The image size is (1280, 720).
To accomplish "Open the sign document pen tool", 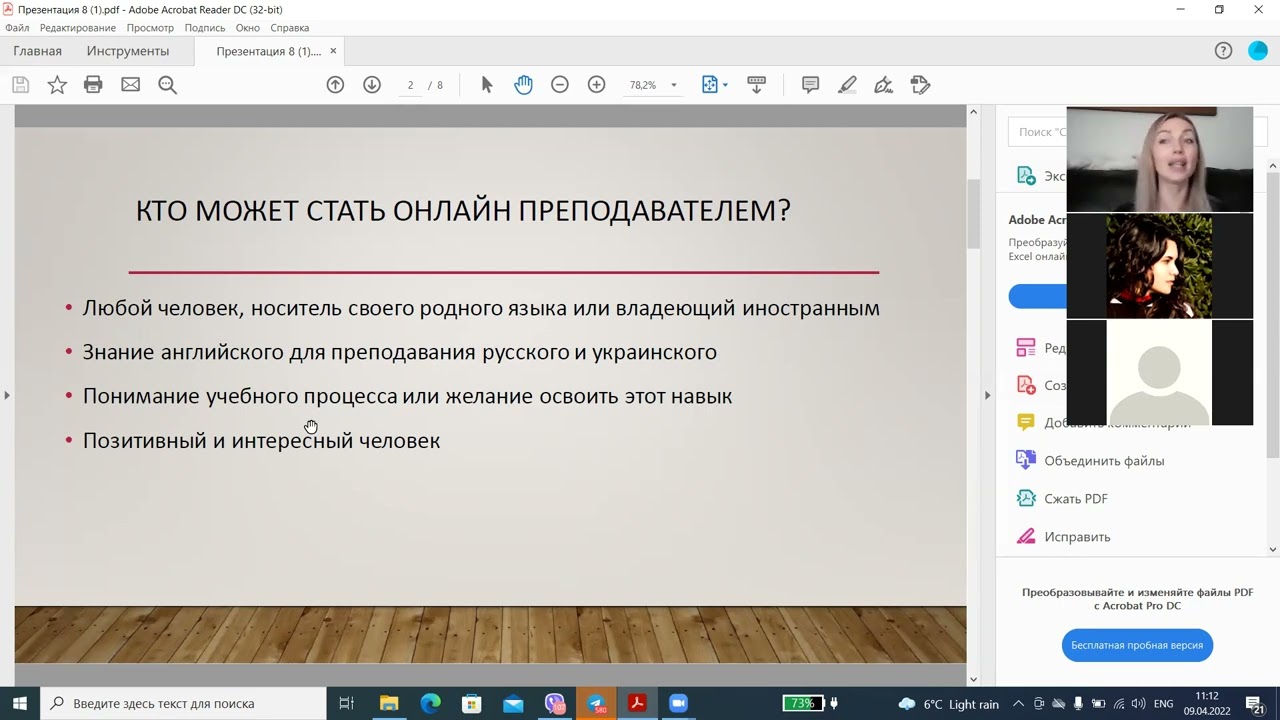I will click(x=884, y=85).
